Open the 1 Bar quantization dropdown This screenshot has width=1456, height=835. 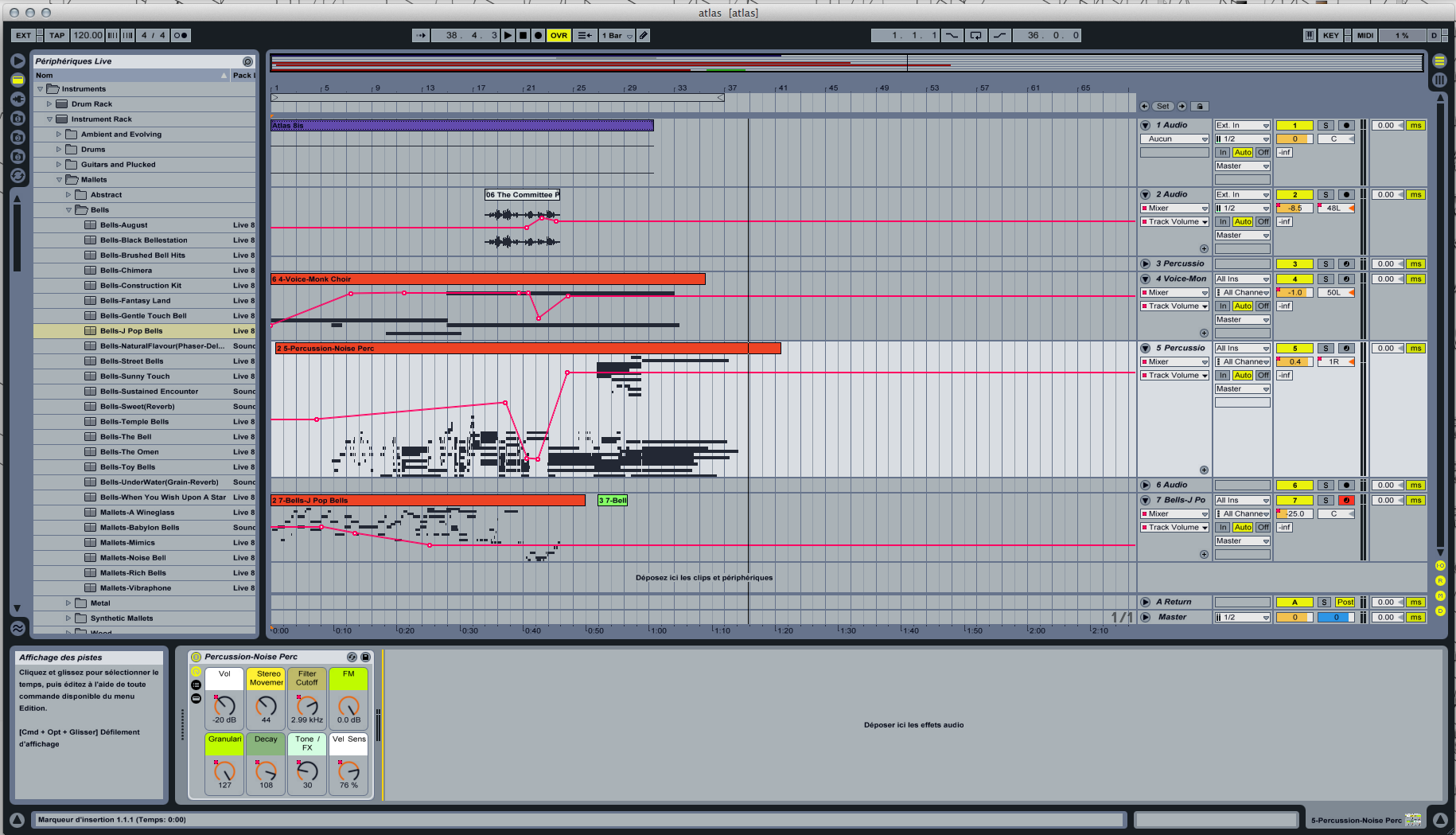point(617,35)
